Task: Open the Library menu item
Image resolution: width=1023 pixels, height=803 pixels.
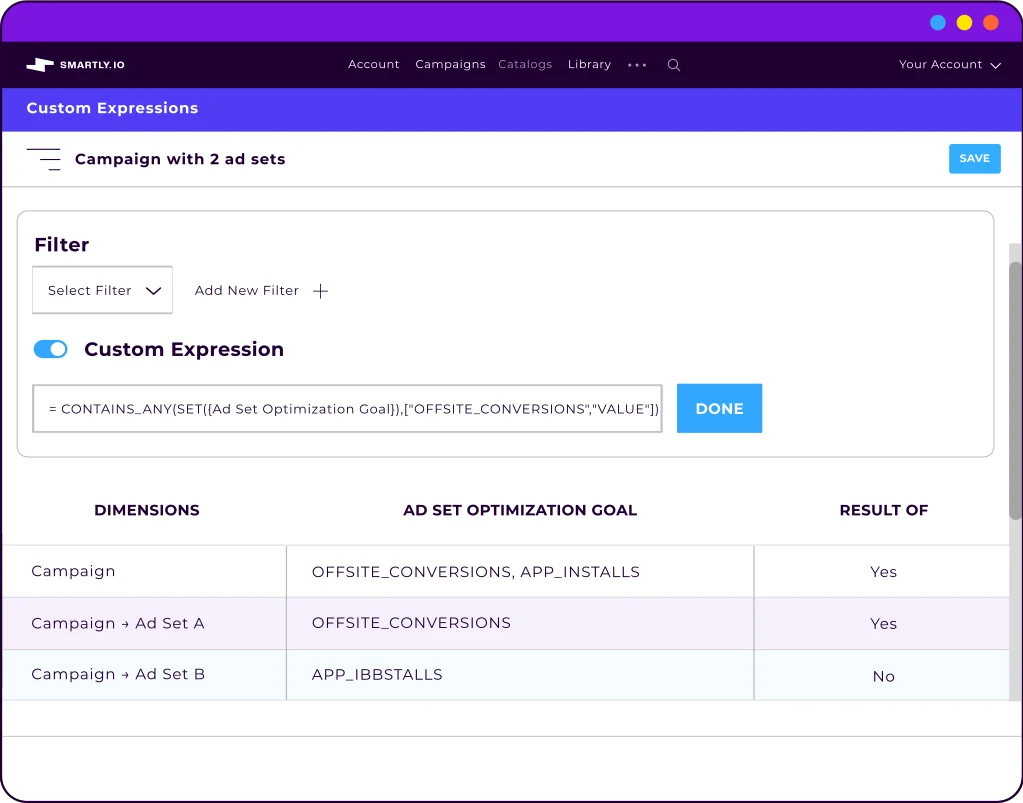Action: point(589,64)
